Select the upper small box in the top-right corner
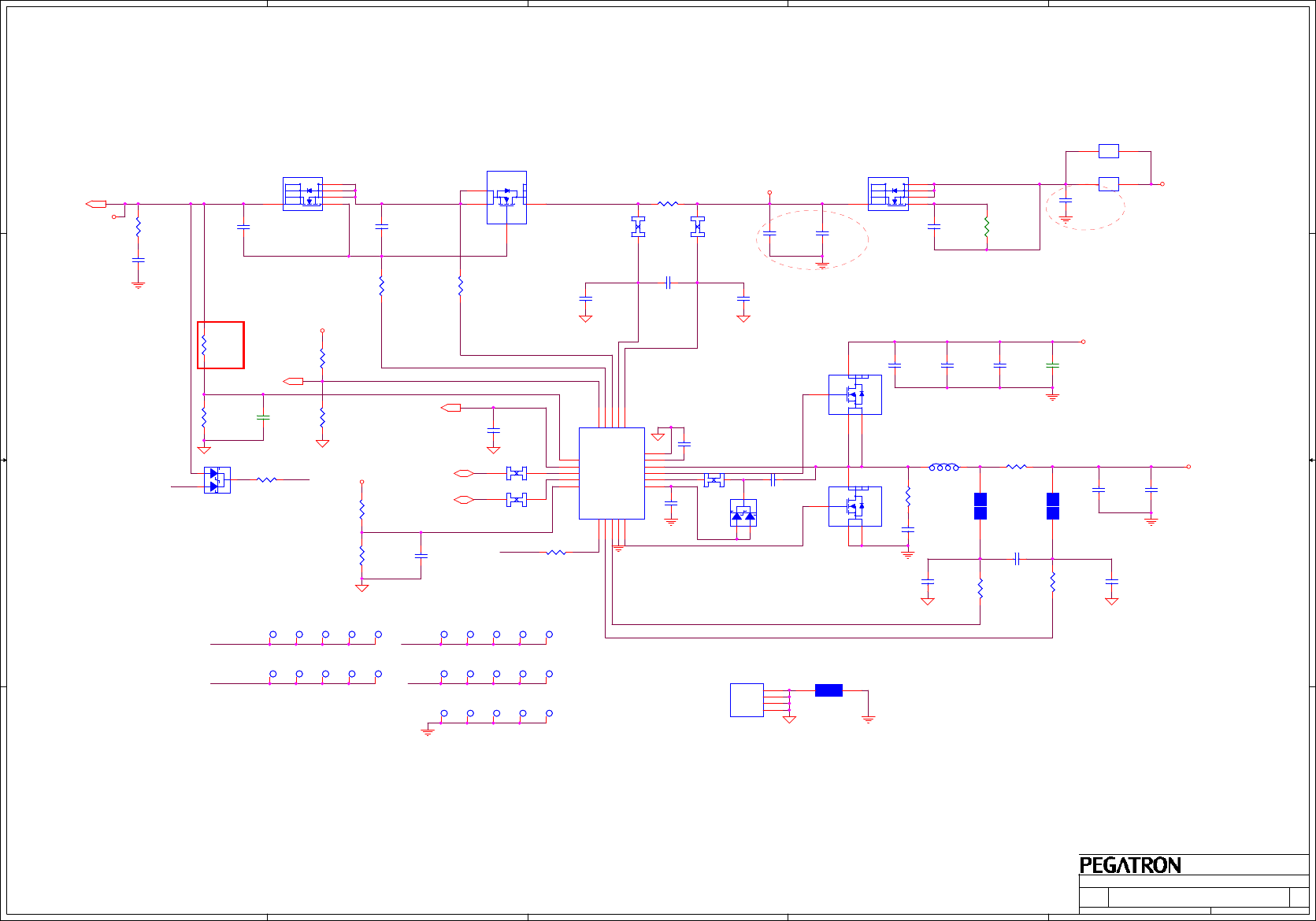The image size is (1316, 921). (1109, 151)
